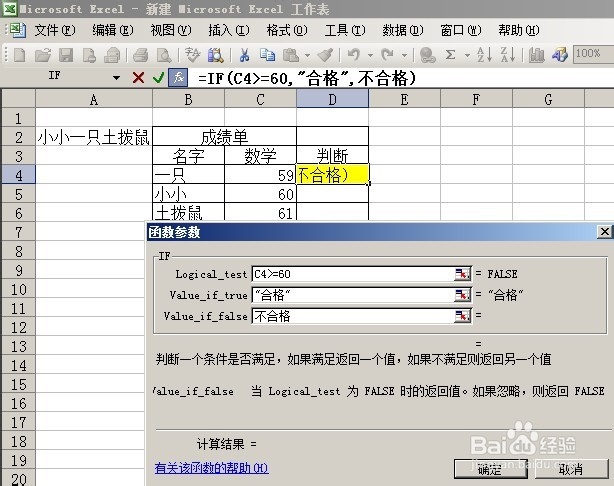This screenshot has height=486, width=614.
Task: Click the 确定 button in the dialog
Action: tap(490, 468)
